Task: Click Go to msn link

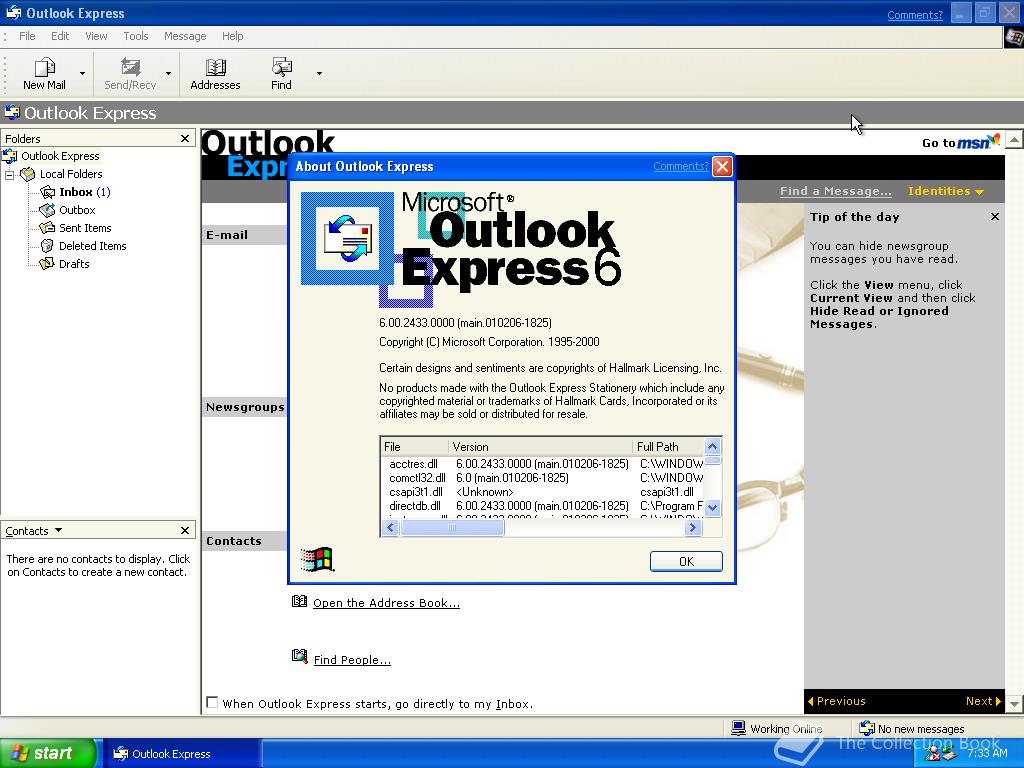Action: coord(961,142)
